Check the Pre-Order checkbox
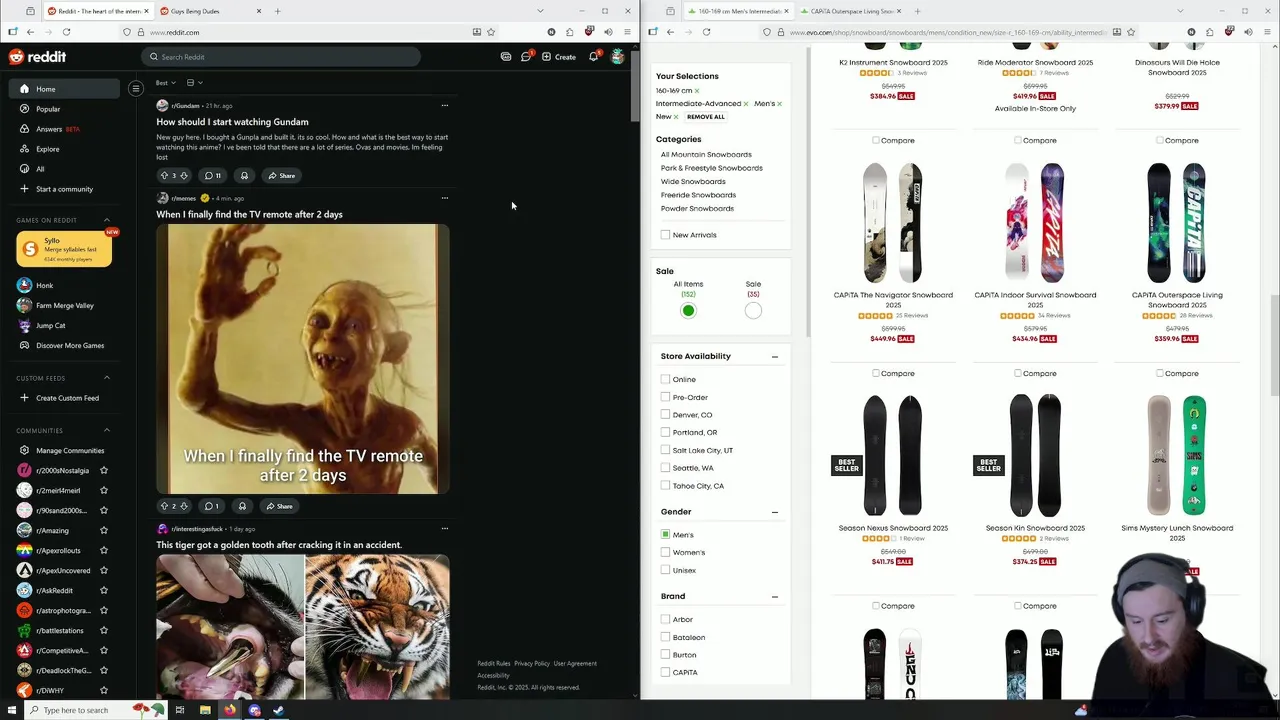 tap(665, 397)
